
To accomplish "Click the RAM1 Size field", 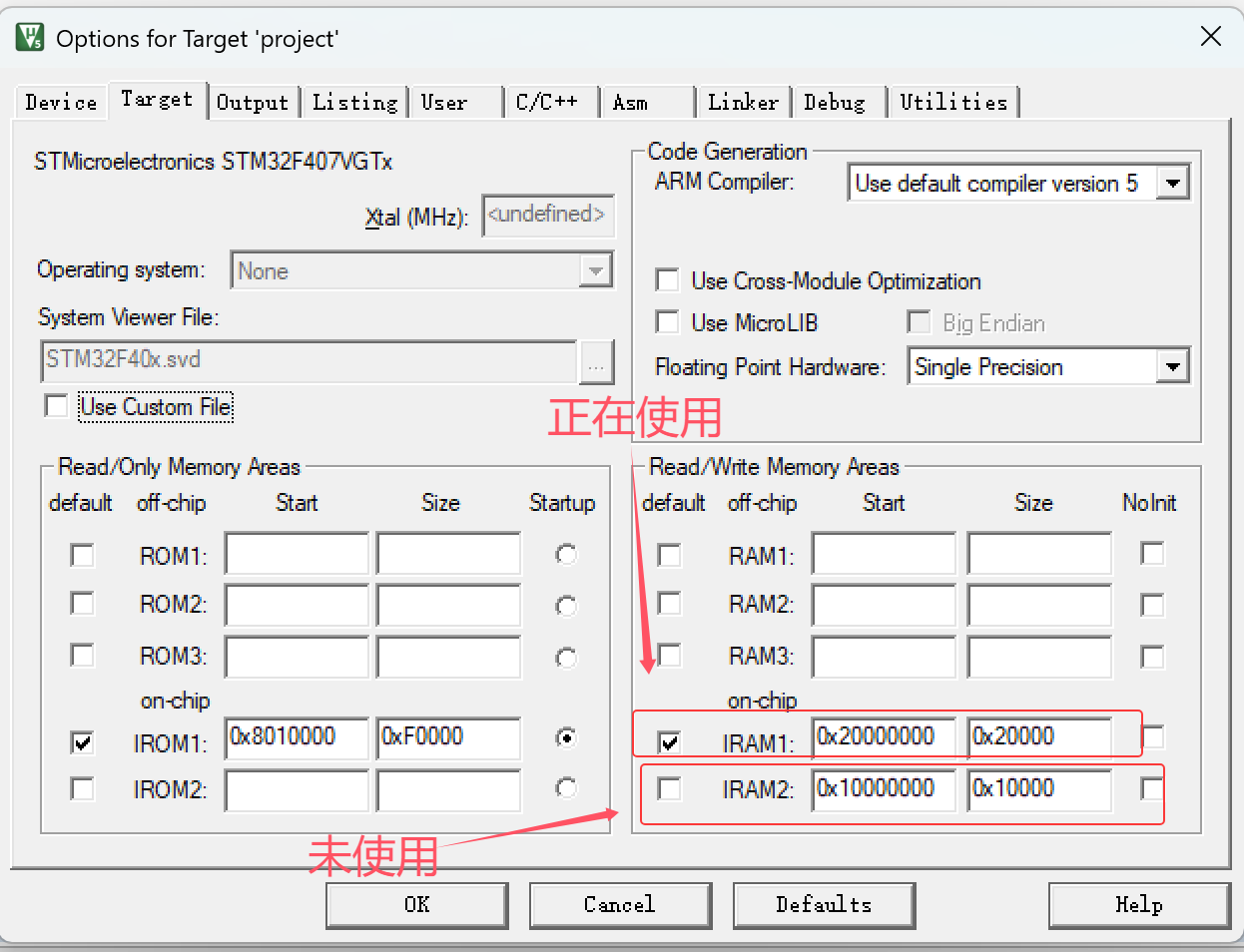I will pos(1039,554).
